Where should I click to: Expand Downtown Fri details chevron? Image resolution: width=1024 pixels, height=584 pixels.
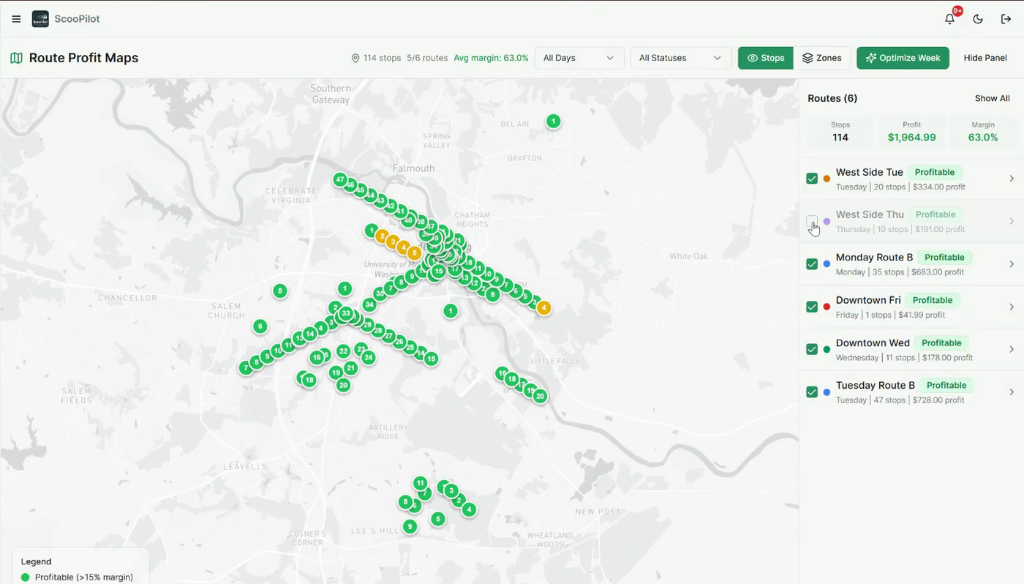tap(1011, 306)
